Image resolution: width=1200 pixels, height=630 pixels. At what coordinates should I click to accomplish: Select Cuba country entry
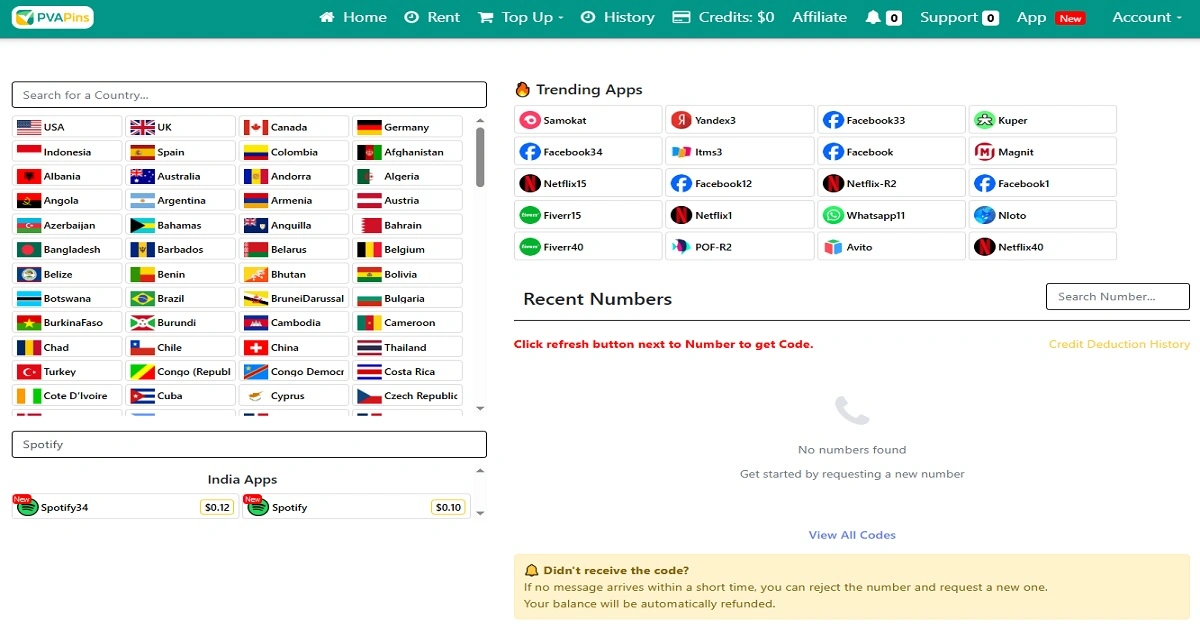coord(181,396)
